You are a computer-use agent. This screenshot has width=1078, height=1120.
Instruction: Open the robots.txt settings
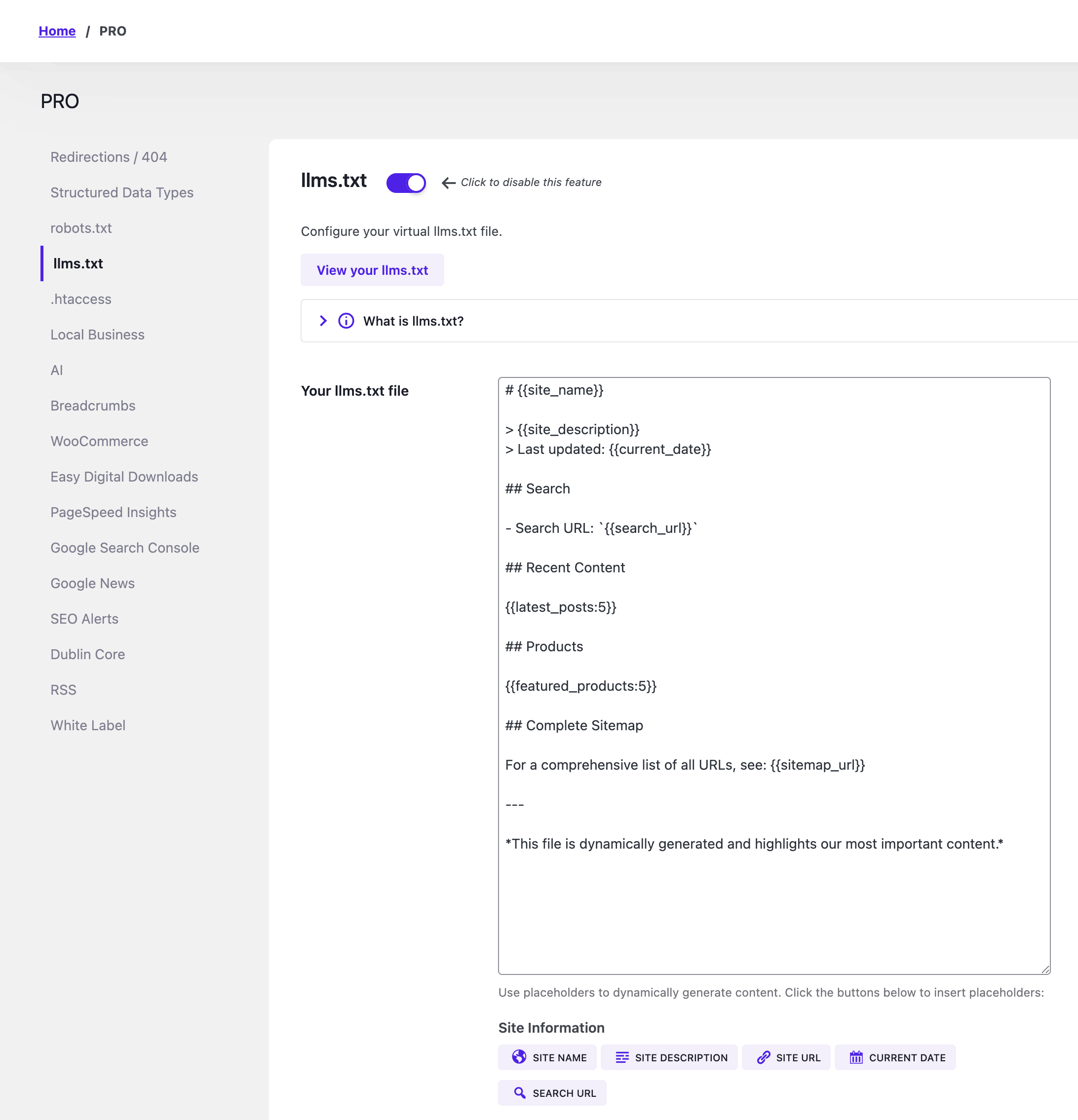point(81,227)
